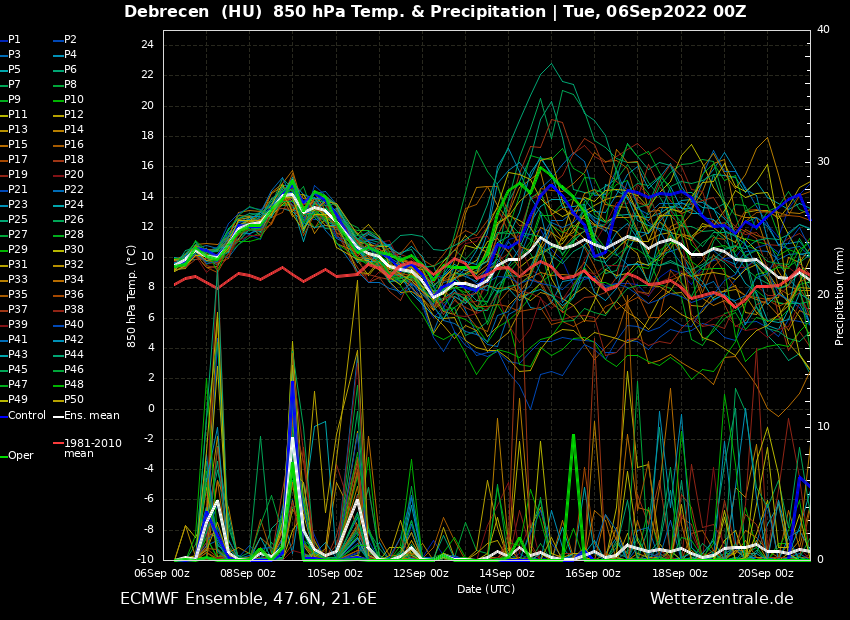Click the P26 legend entry
The image size is (850, 620).
pyautogui.click(x=74, y=220)
